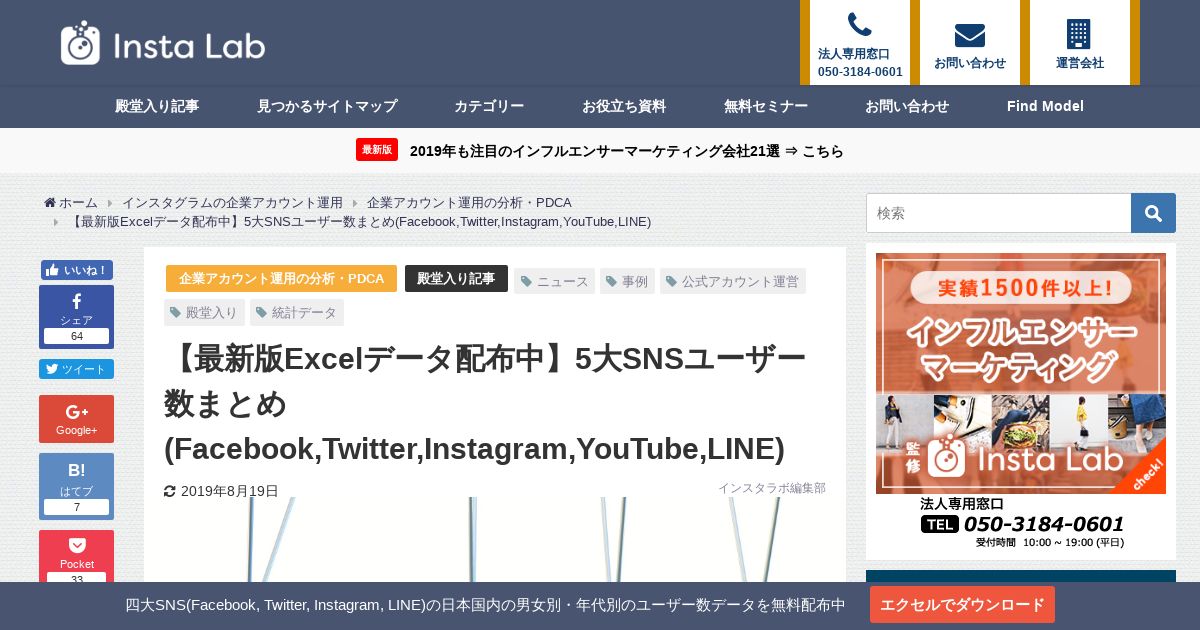Save to Pocket button
The height and width of the screenshot is (630, 1200).
(x=77, y=556)
